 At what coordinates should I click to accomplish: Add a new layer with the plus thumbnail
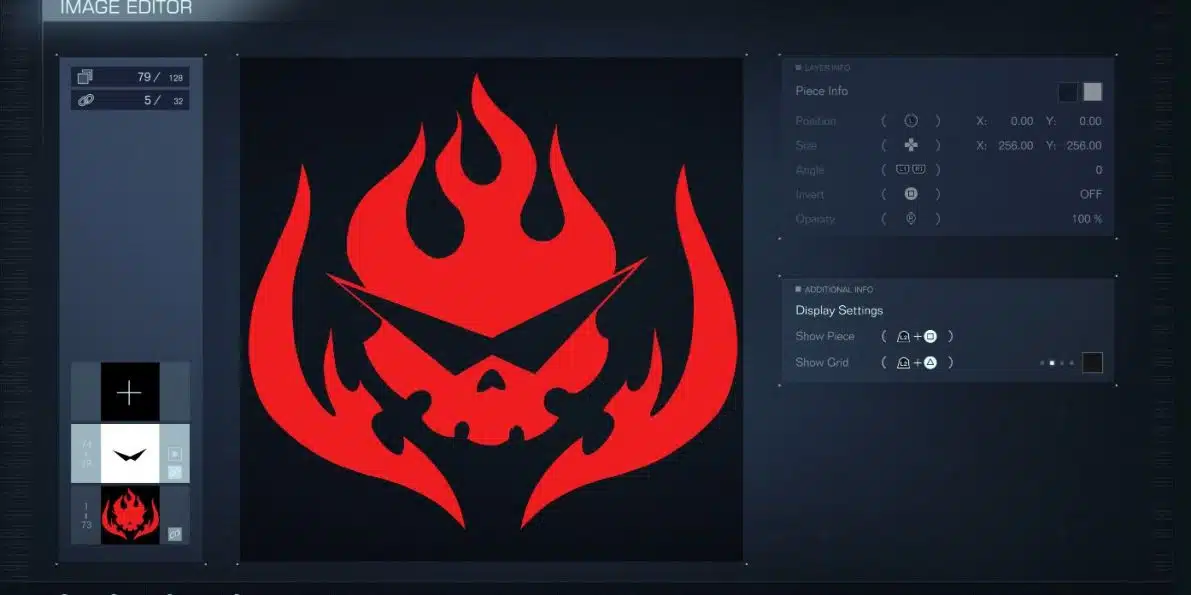(x=130, y=392)
